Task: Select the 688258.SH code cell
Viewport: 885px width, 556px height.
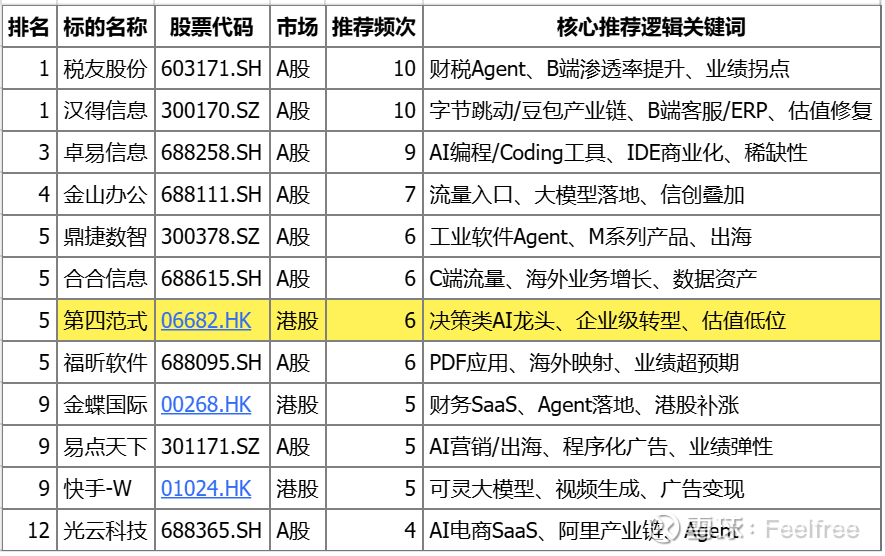Action: (x=212, y=152)
